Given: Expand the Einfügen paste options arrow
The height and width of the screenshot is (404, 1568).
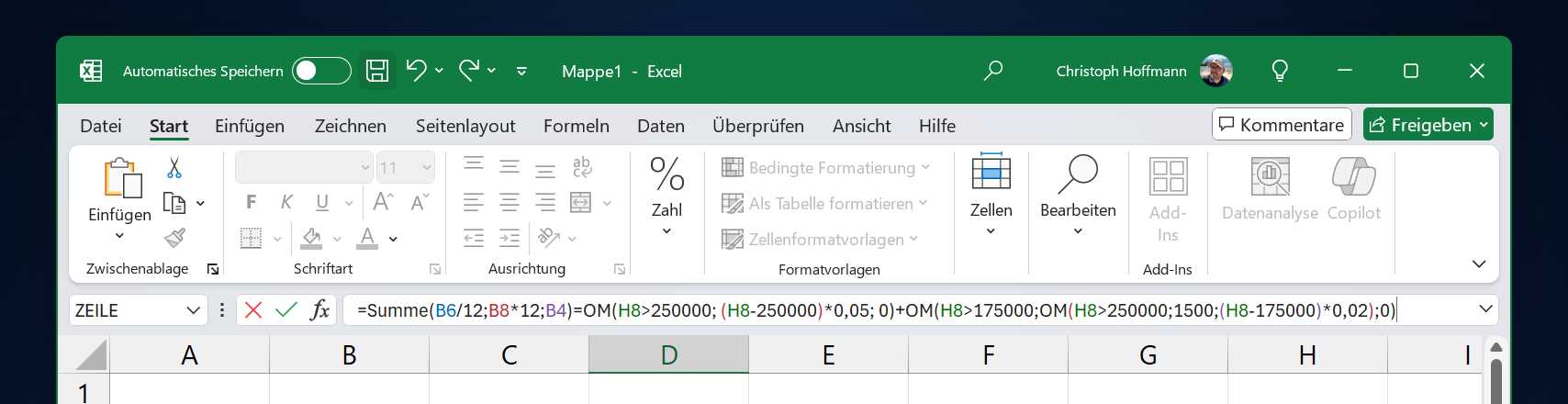Looking at the screenshot, I should click(119, 236).
